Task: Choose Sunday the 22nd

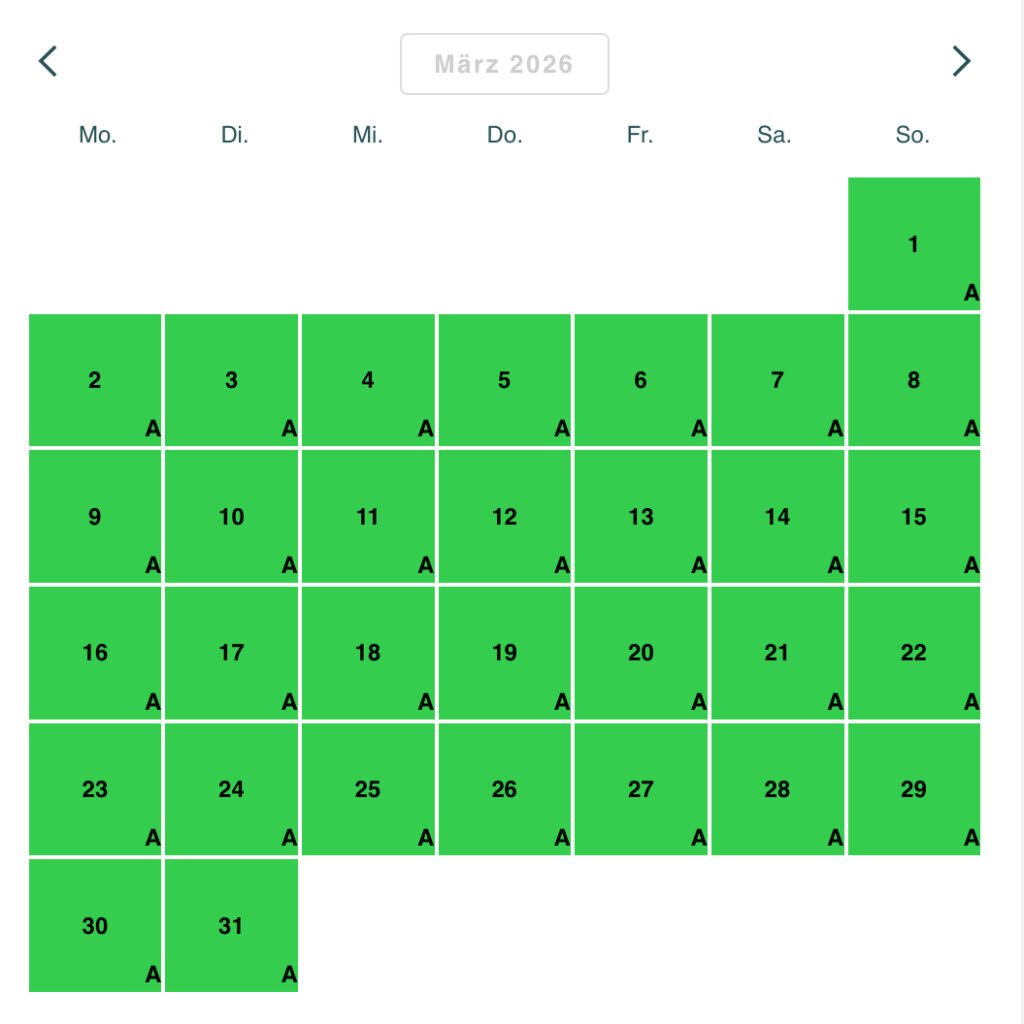Action: tap(913, 653)
